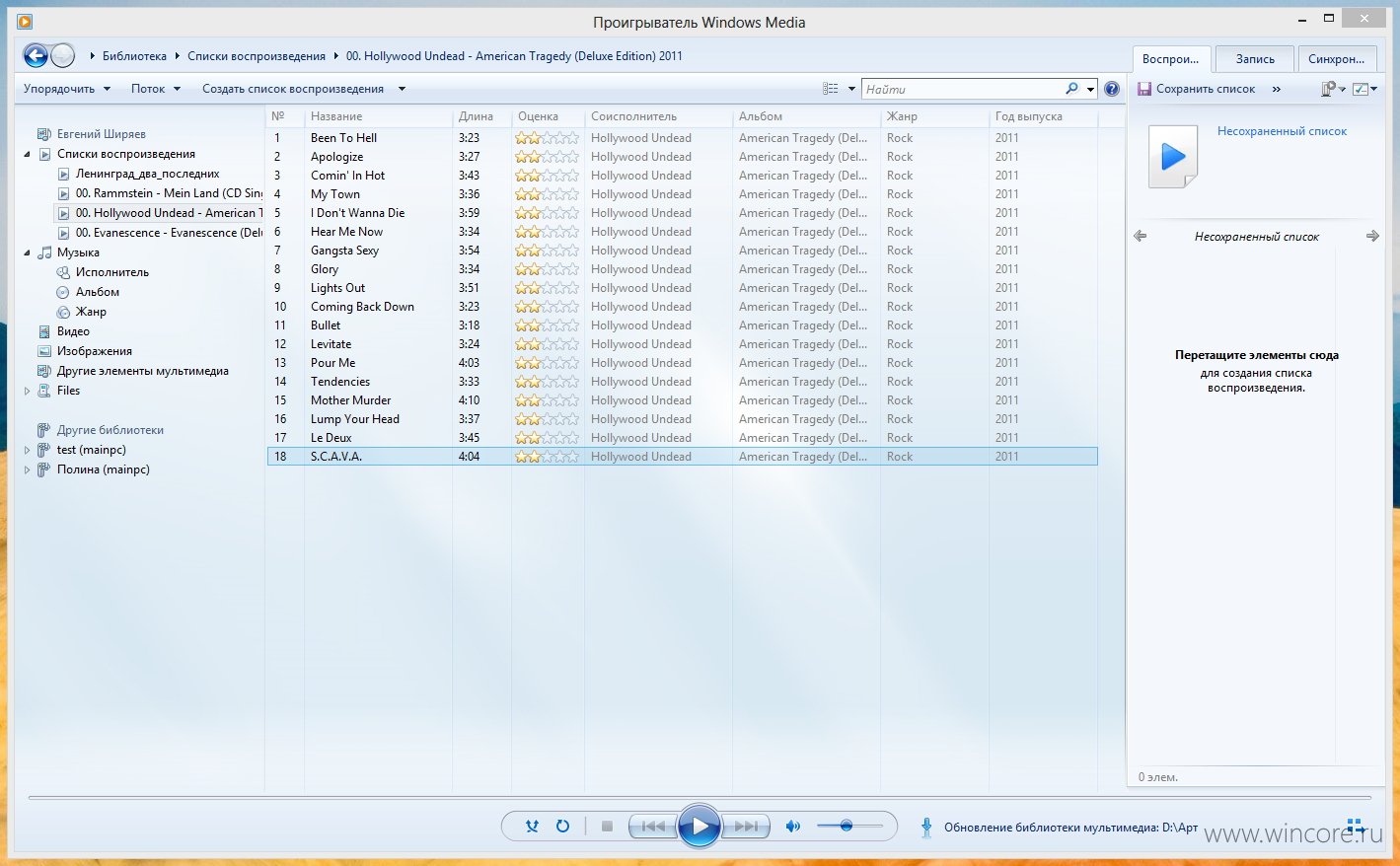Go to the previous list with left arrow

1141,236
